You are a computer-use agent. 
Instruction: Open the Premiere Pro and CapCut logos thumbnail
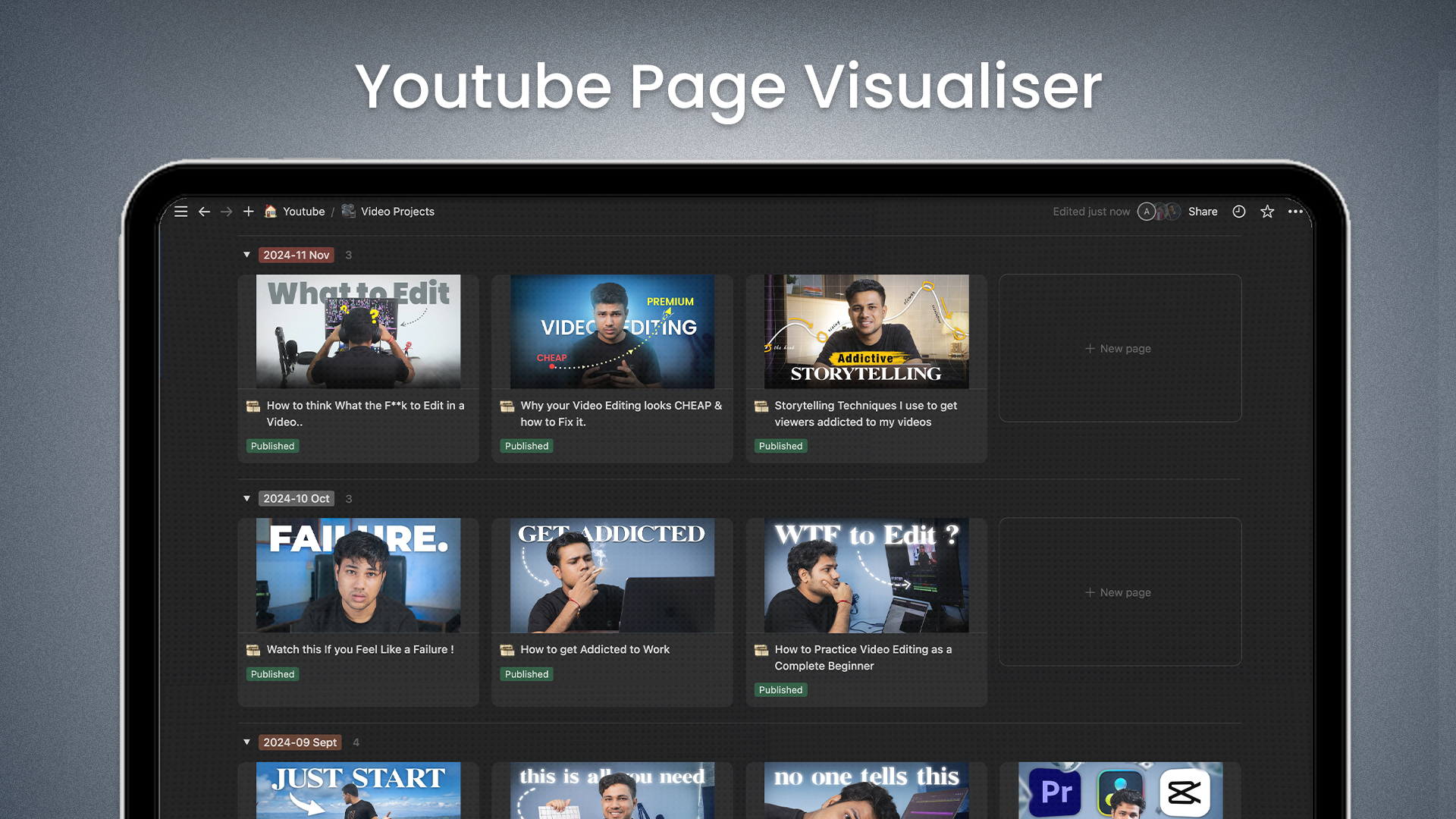[x=1120, y=790]
